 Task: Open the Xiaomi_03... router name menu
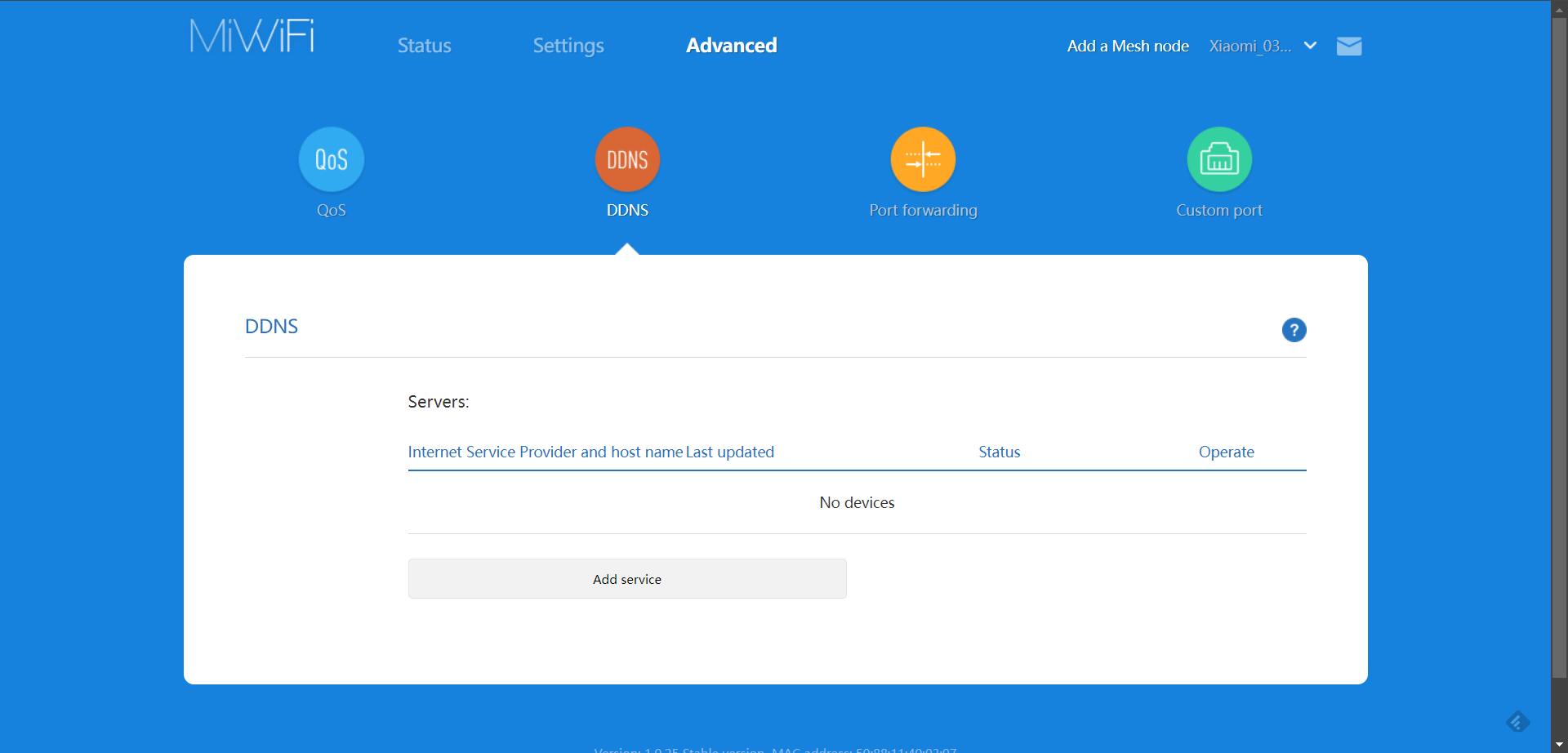coord(1249,47)
